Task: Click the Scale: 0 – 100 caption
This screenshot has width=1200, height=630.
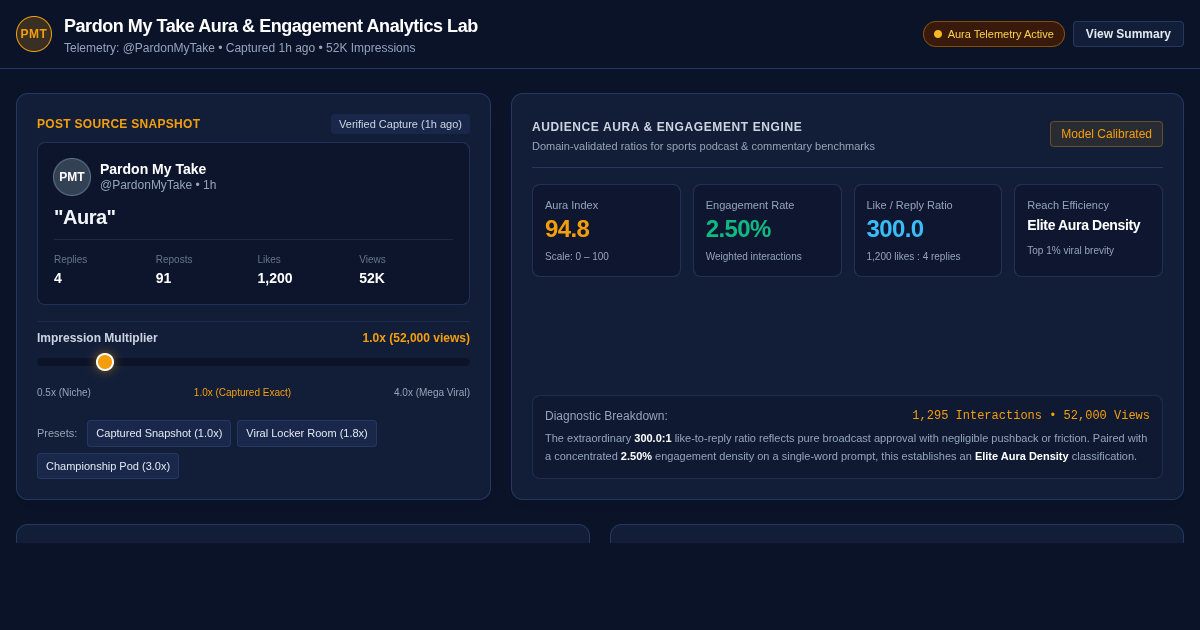Action: [x=577, y=256]
